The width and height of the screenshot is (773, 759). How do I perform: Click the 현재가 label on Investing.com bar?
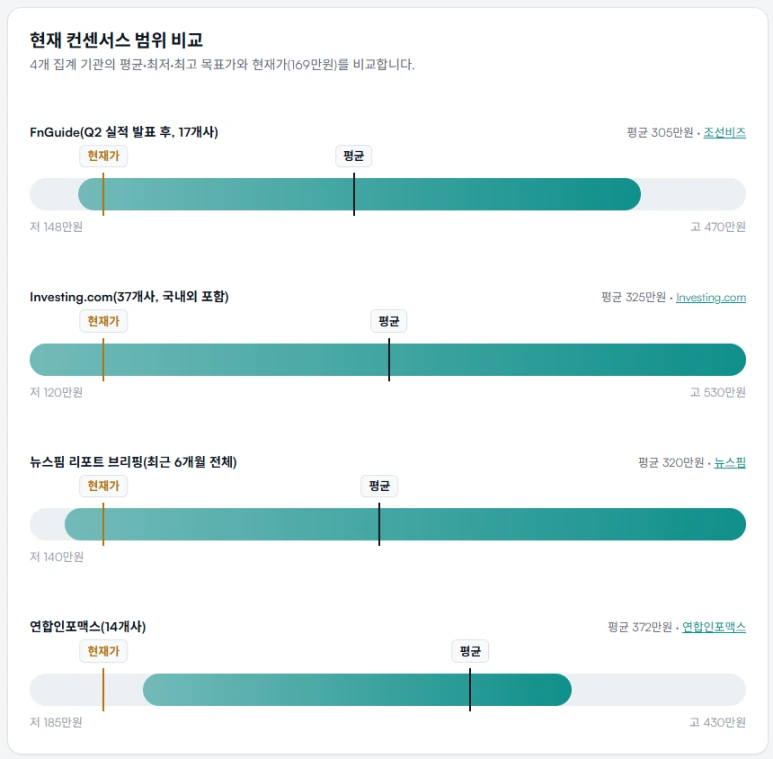(104, 321)
